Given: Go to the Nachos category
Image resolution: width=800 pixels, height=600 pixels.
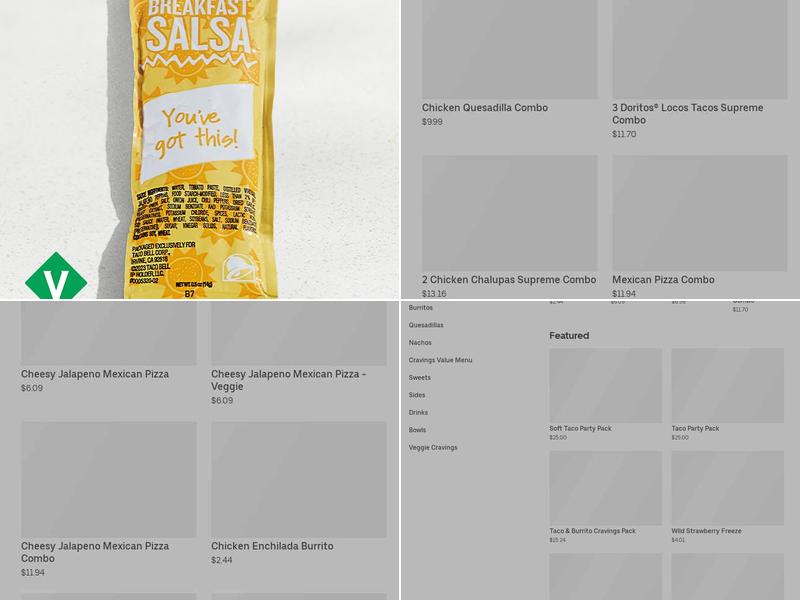Looking at the screenshot, I should [x=420, y=343].
